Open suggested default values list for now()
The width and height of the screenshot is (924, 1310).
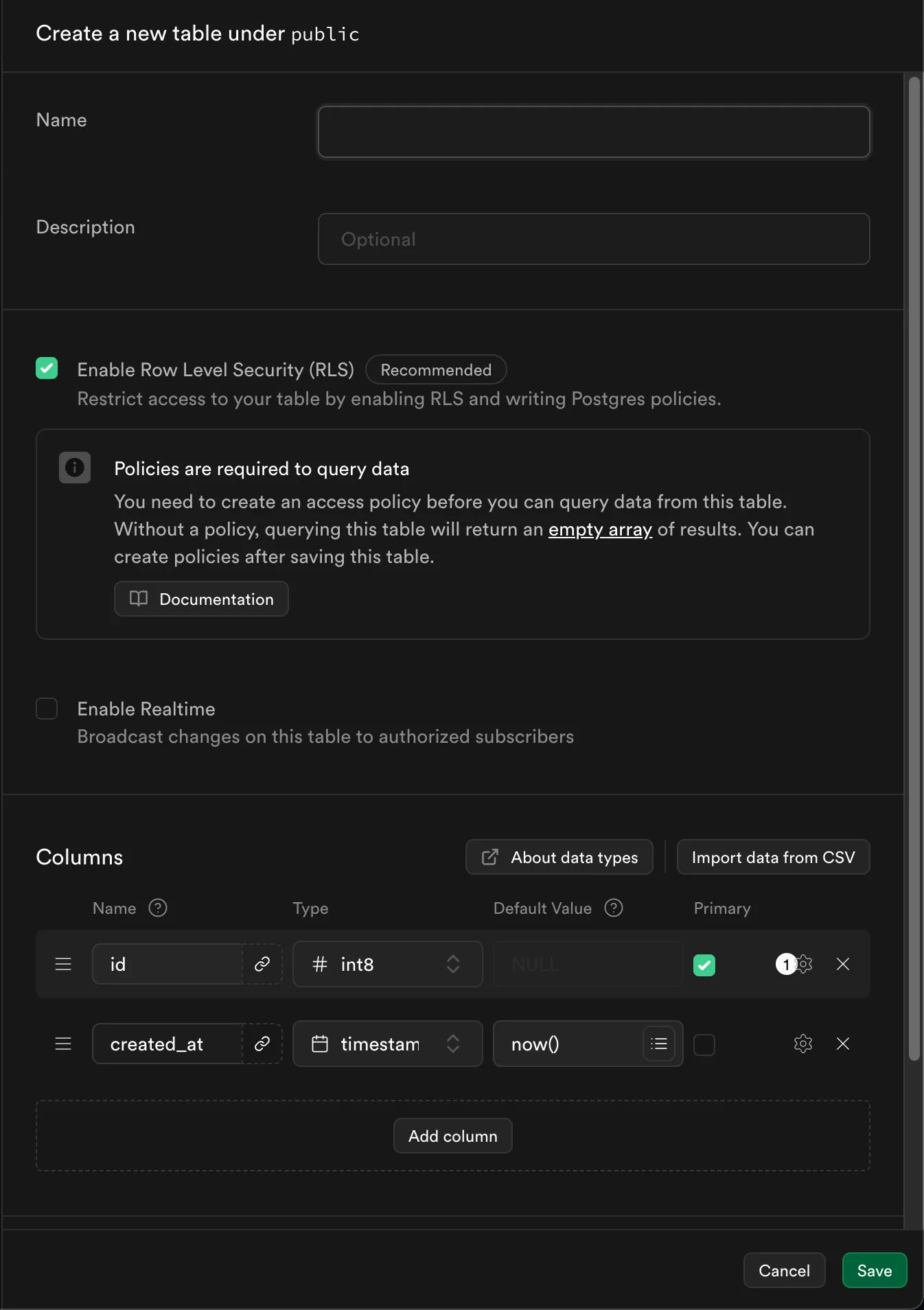658,1044
